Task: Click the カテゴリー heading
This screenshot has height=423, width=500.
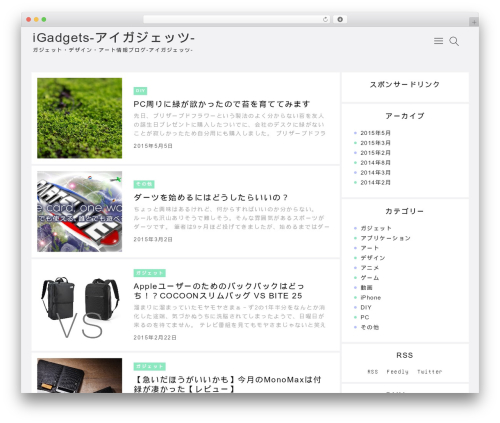Action: tap(405, 211)
